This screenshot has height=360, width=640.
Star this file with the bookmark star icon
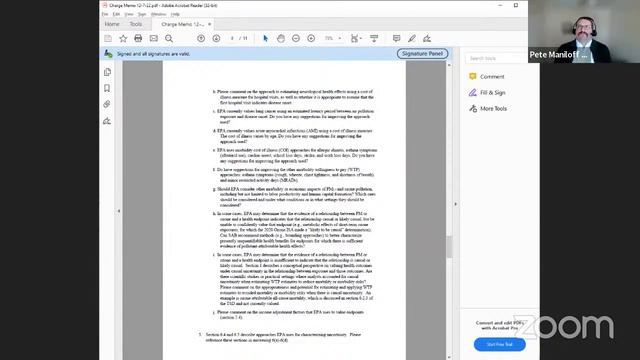coord(123,38)
